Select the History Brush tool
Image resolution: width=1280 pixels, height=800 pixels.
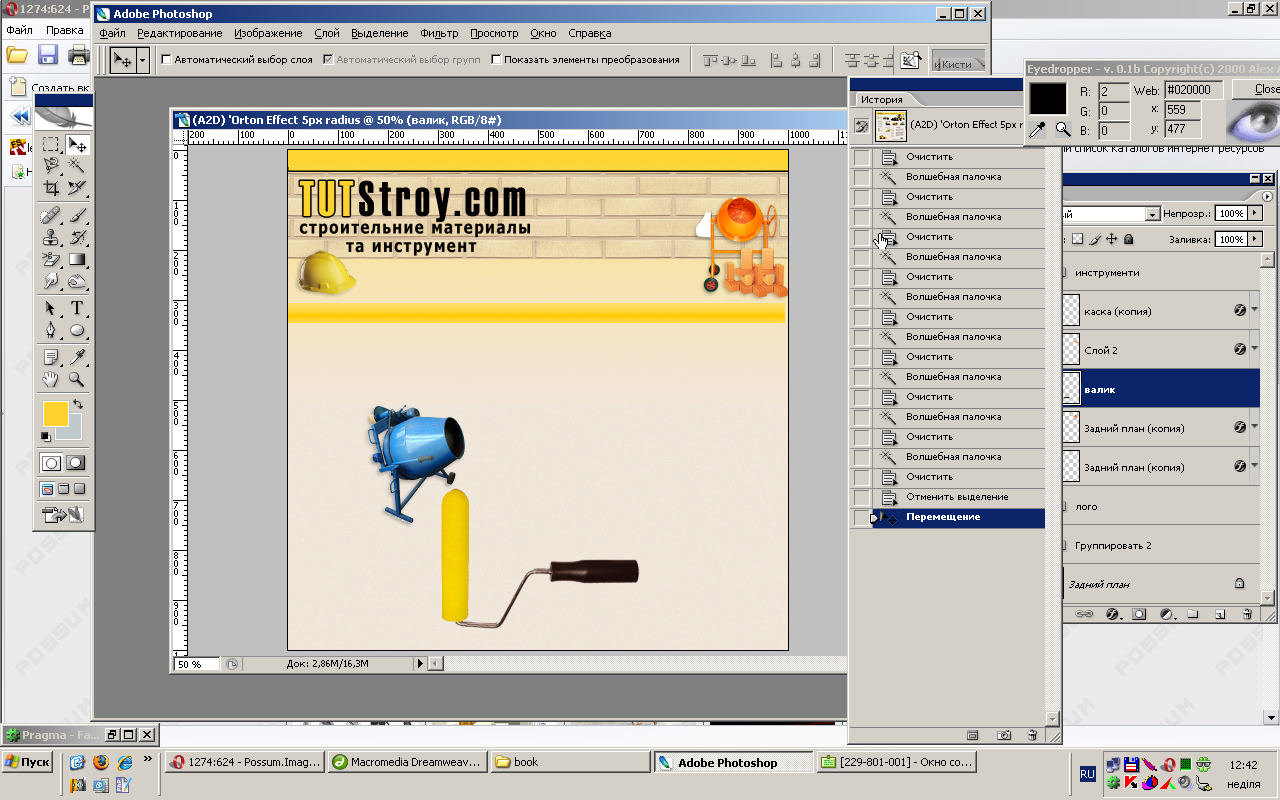(77, 238)
